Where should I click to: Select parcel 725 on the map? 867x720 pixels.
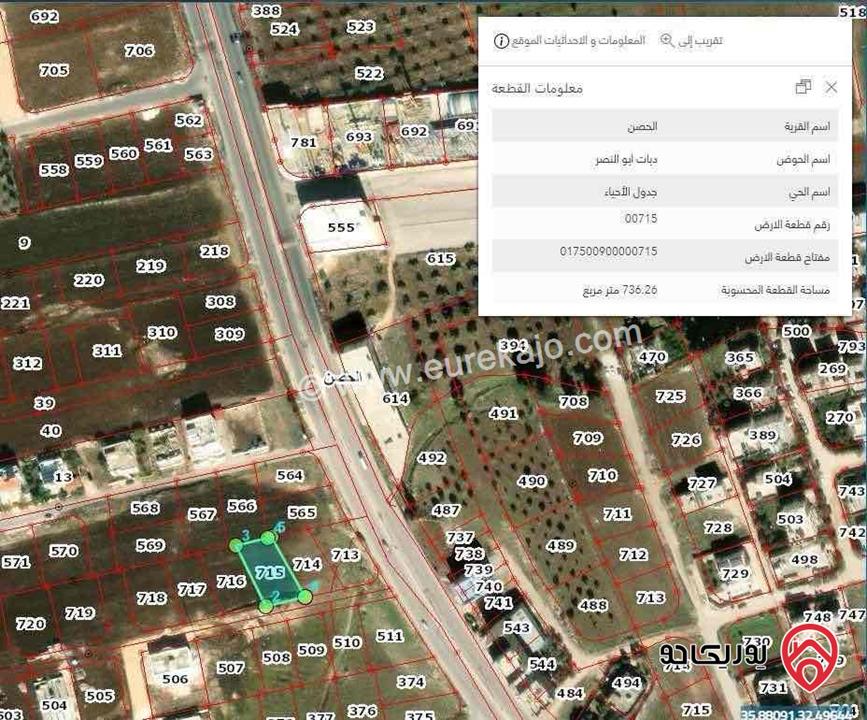[x=670, y=396]
